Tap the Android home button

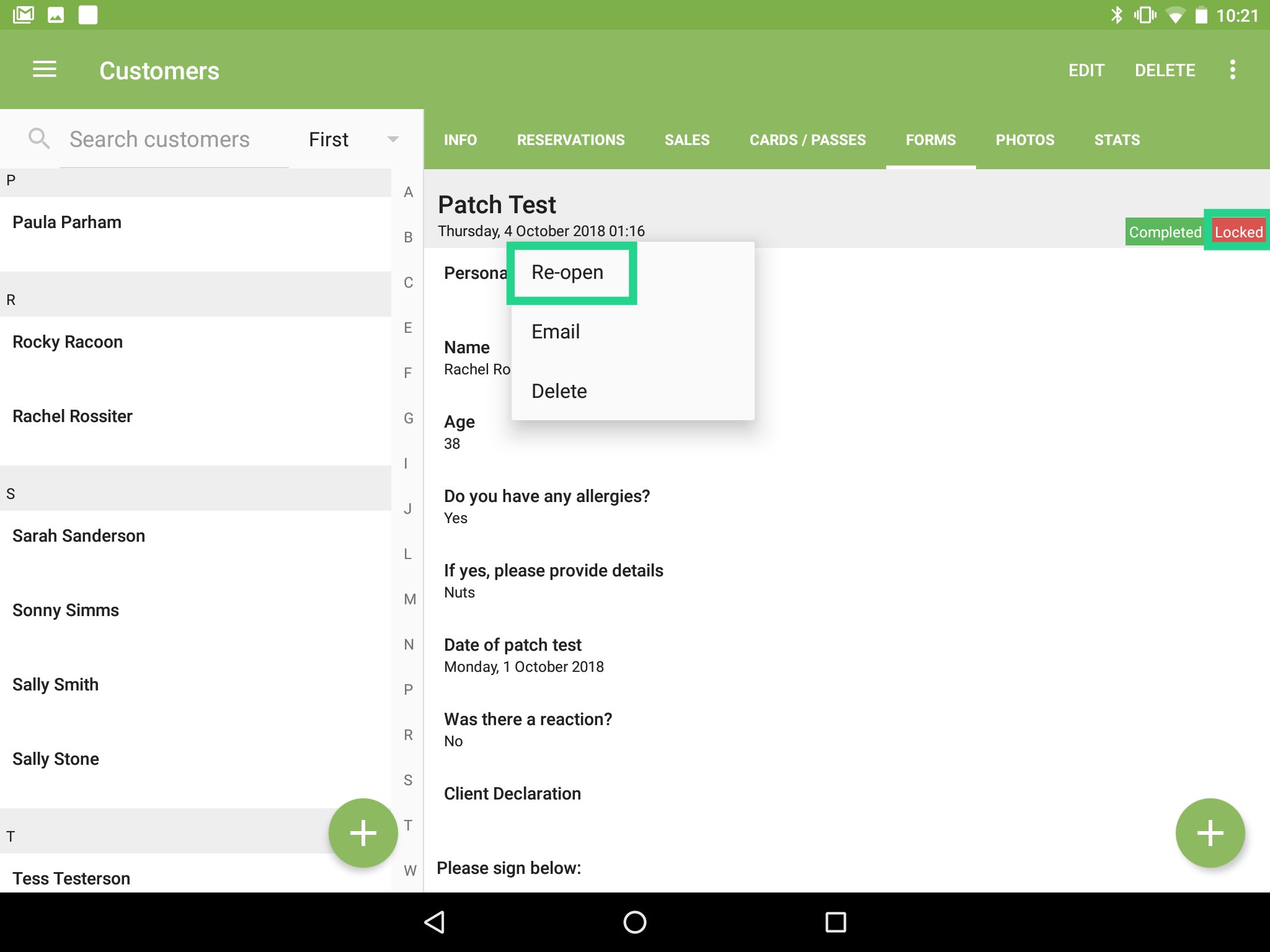pyautogui.click(x=634, y=922)
